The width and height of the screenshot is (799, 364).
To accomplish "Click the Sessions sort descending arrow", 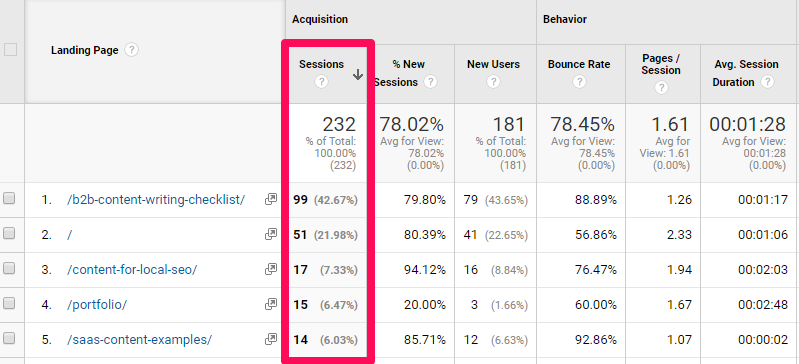I will point(358,74).
